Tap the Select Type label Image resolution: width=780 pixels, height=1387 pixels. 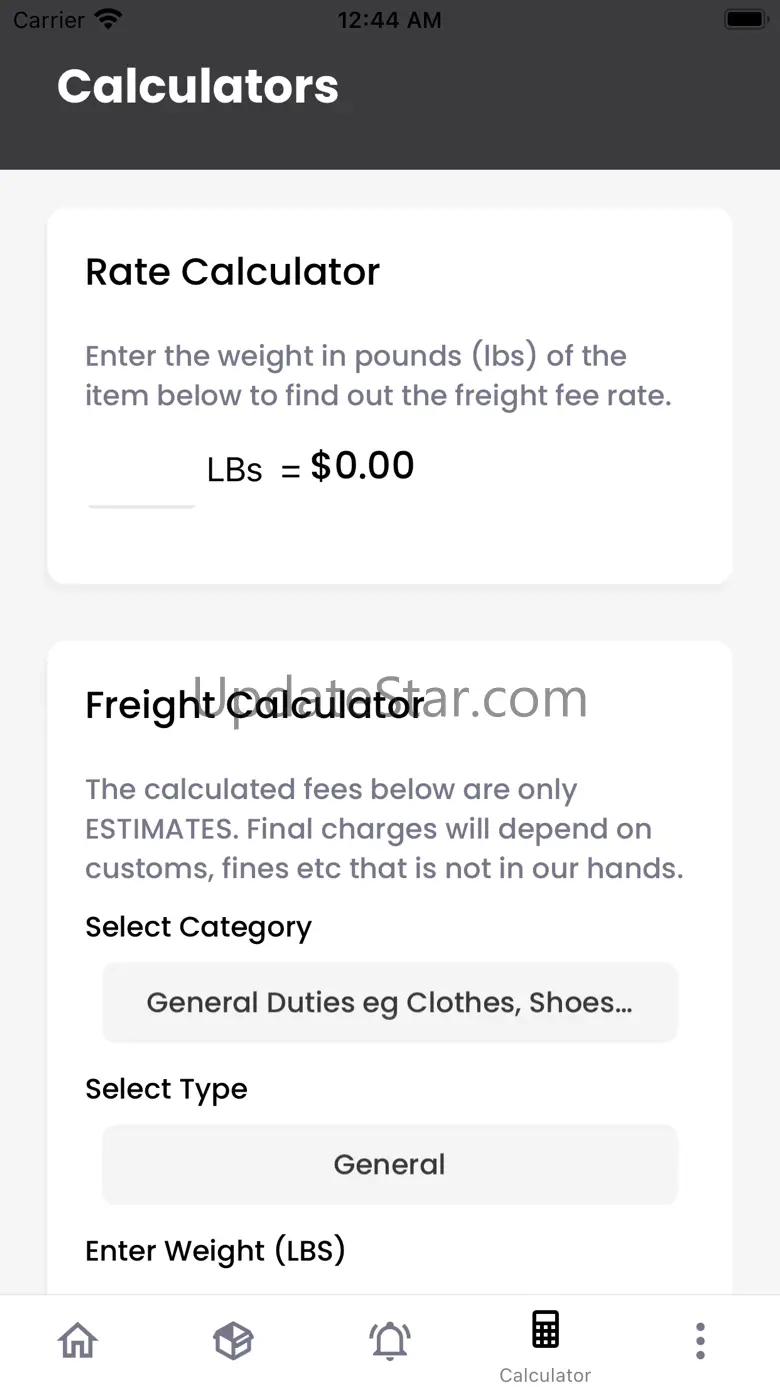(166, 1089)
